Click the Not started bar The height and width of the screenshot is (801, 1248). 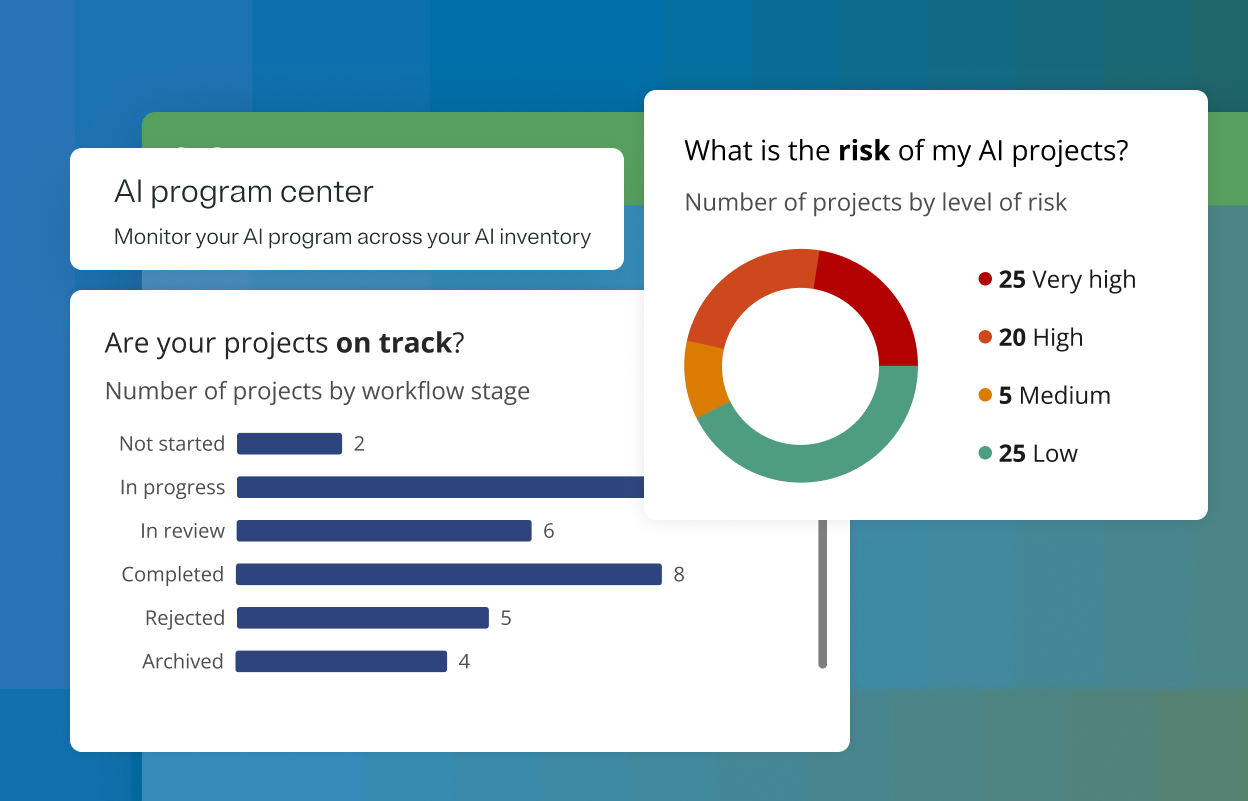(x=289, y=444)
